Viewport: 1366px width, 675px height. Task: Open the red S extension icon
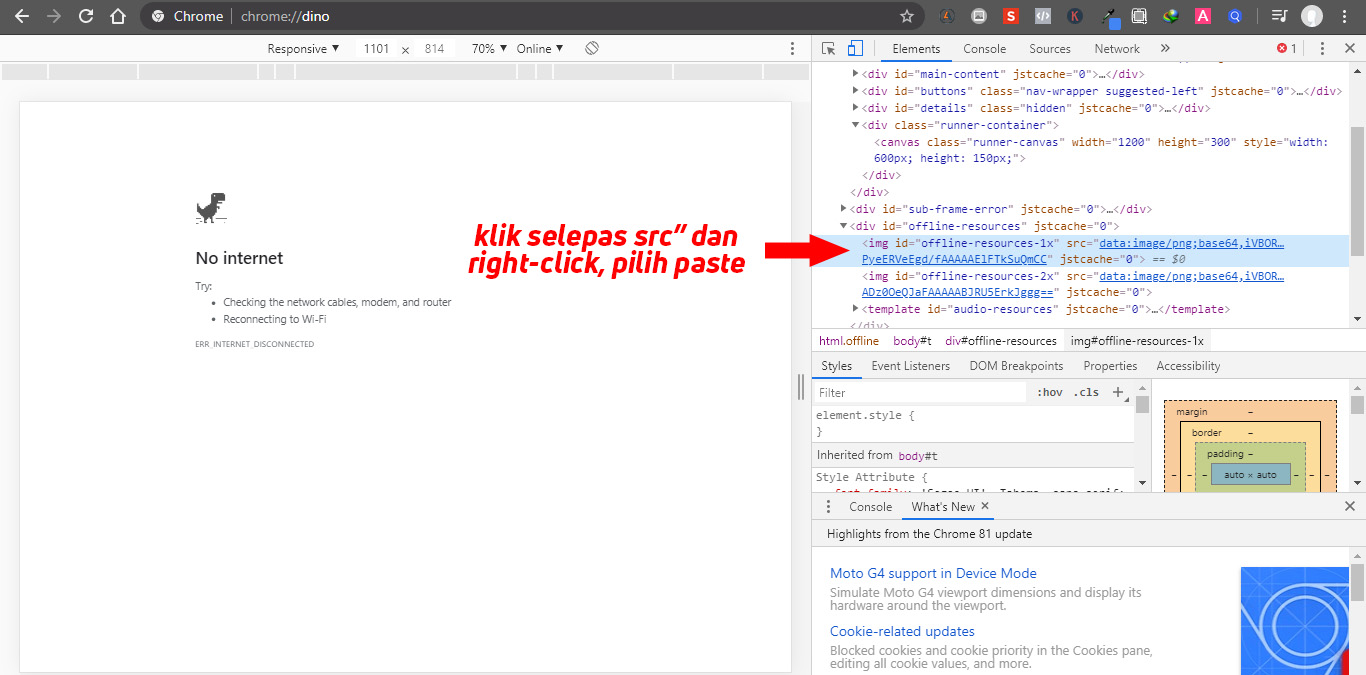pyautogui.click(x=1011, y=16)
